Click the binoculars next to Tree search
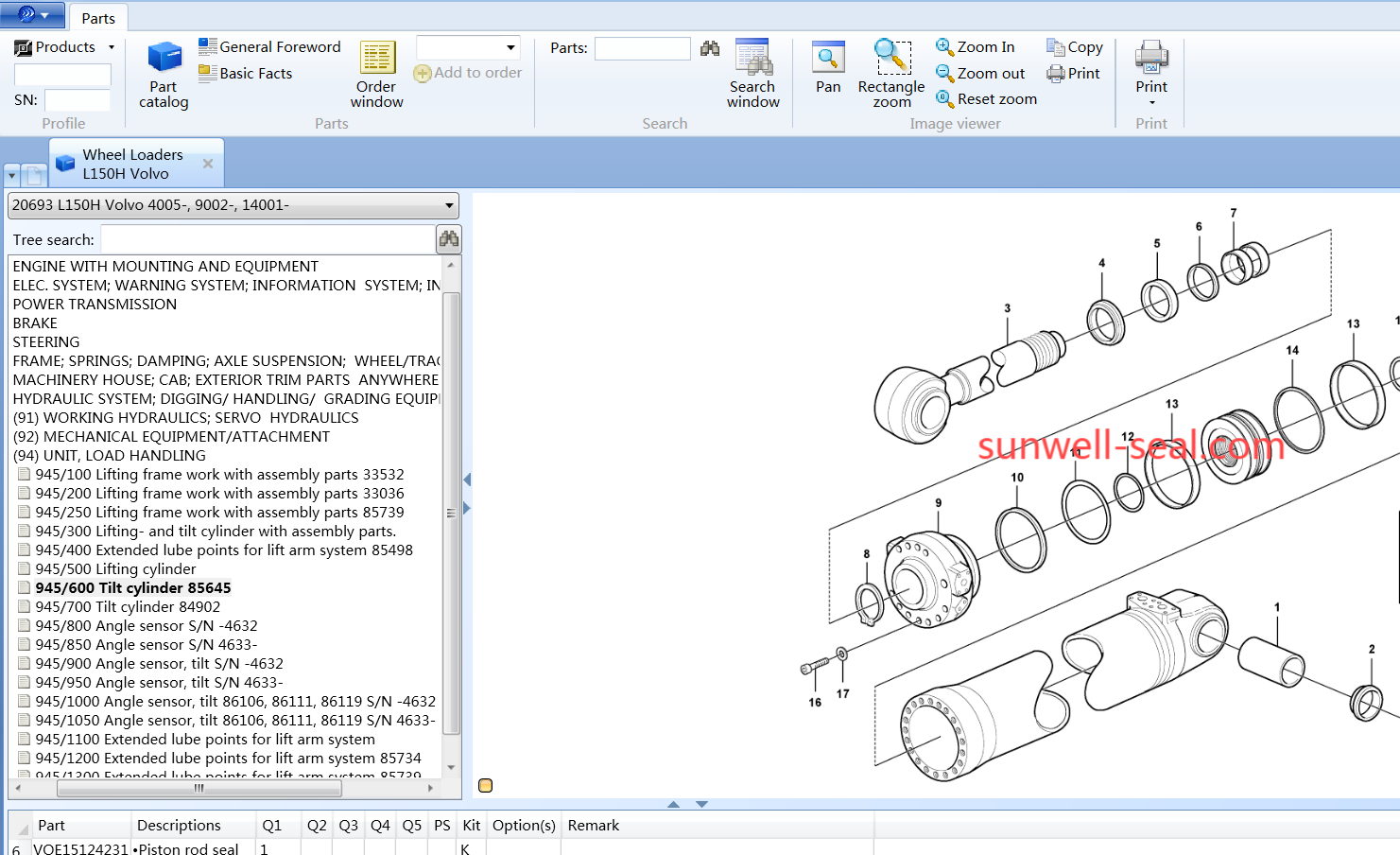 [x=449, y=239]
